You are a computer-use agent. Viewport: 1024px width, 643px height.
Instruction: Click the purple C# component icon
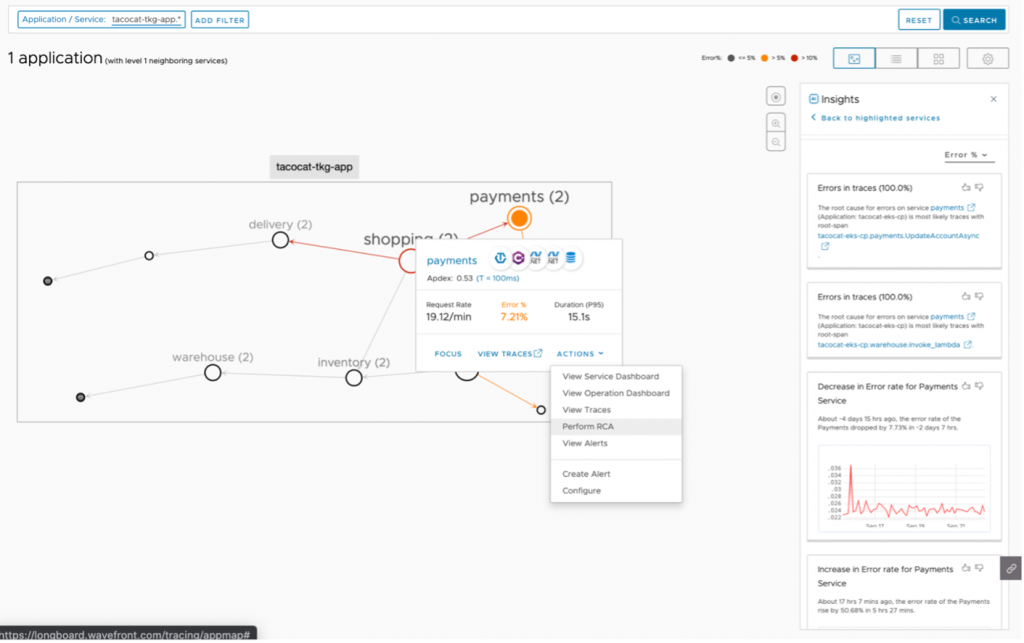(518, 258)
